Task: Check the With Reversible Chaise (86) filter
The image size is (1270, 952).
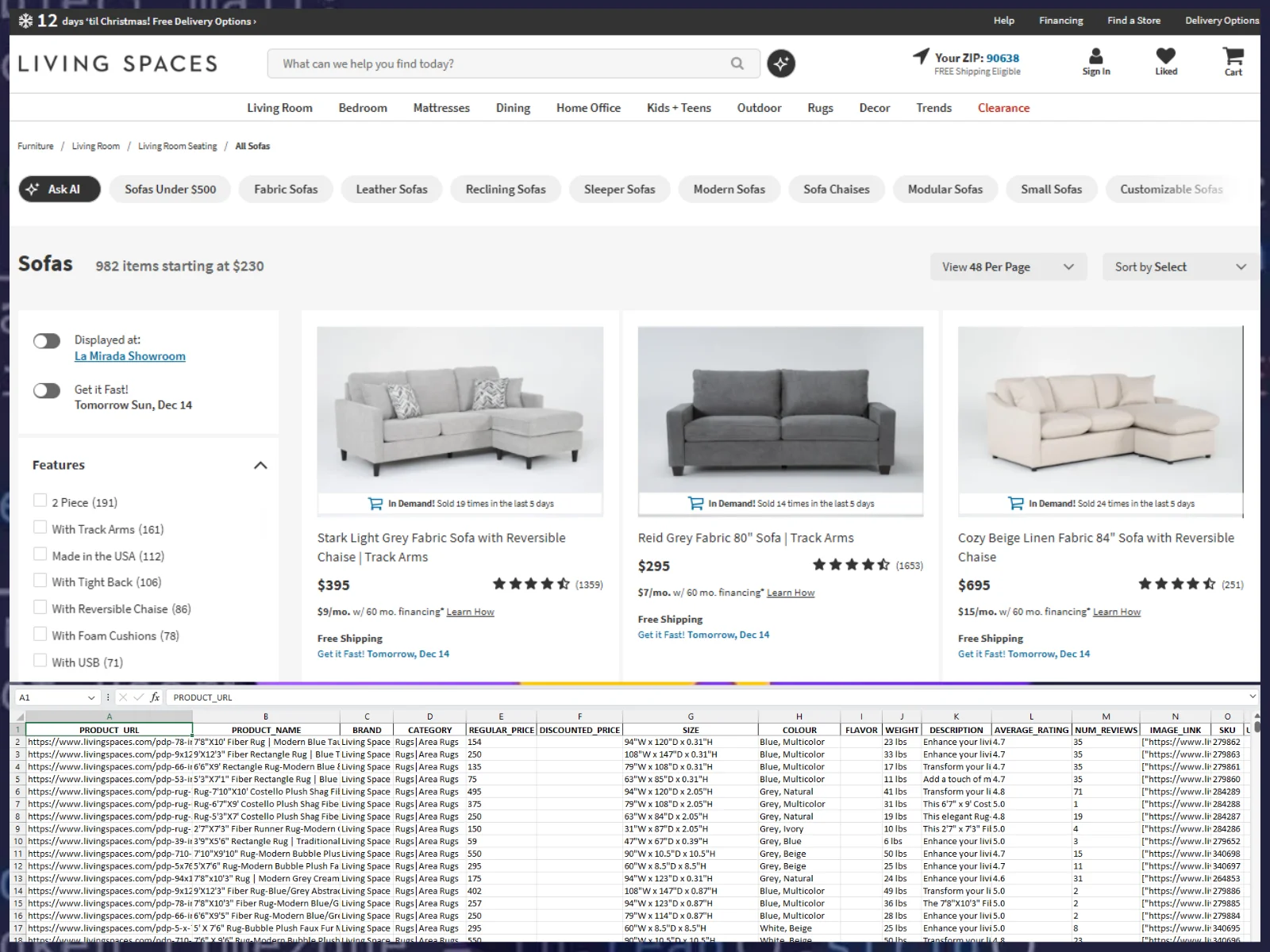Action: coord(40,608)
